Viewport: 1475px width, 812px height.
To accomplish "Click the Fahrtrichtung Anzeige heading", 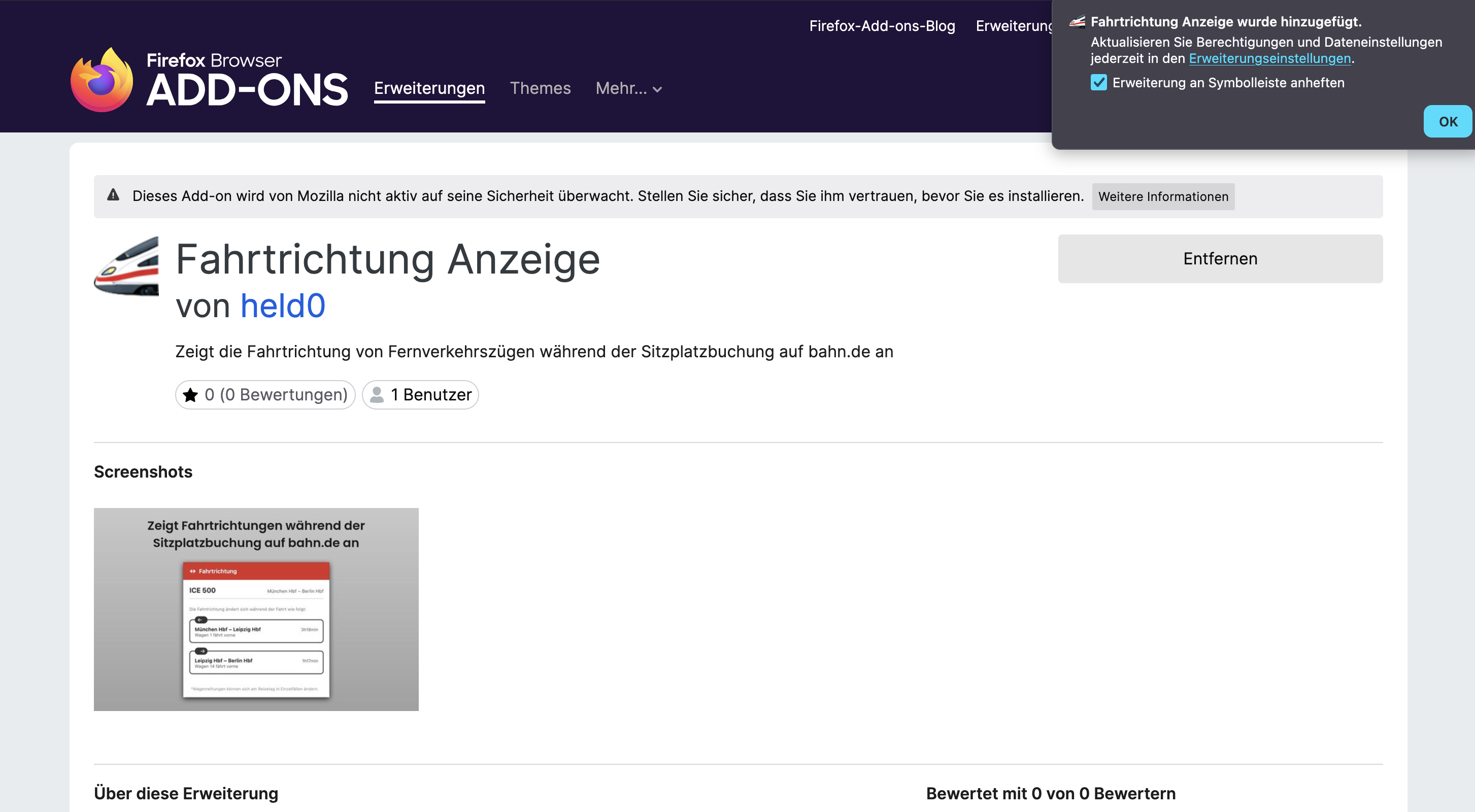I will [388, 259].
